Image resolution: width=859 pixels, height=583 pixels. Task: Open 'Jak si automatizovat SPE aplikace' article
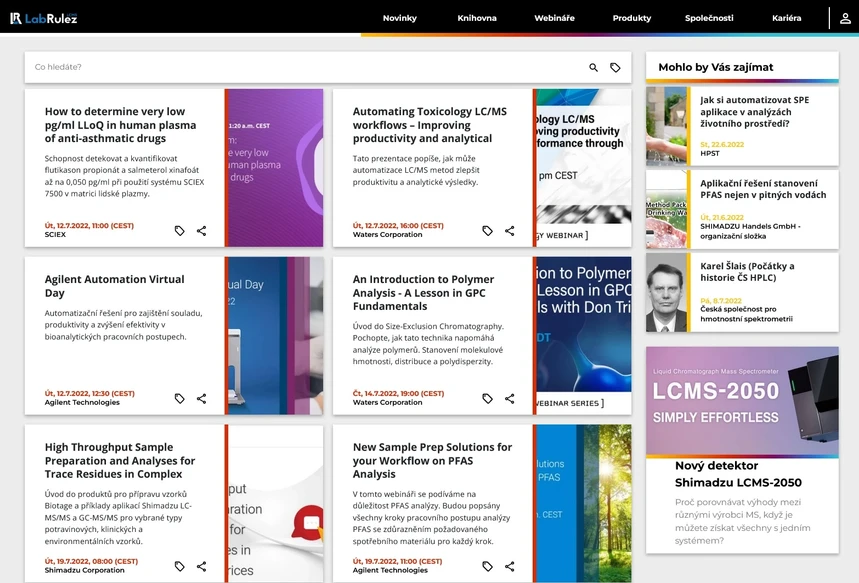click(x=754, y=112)
